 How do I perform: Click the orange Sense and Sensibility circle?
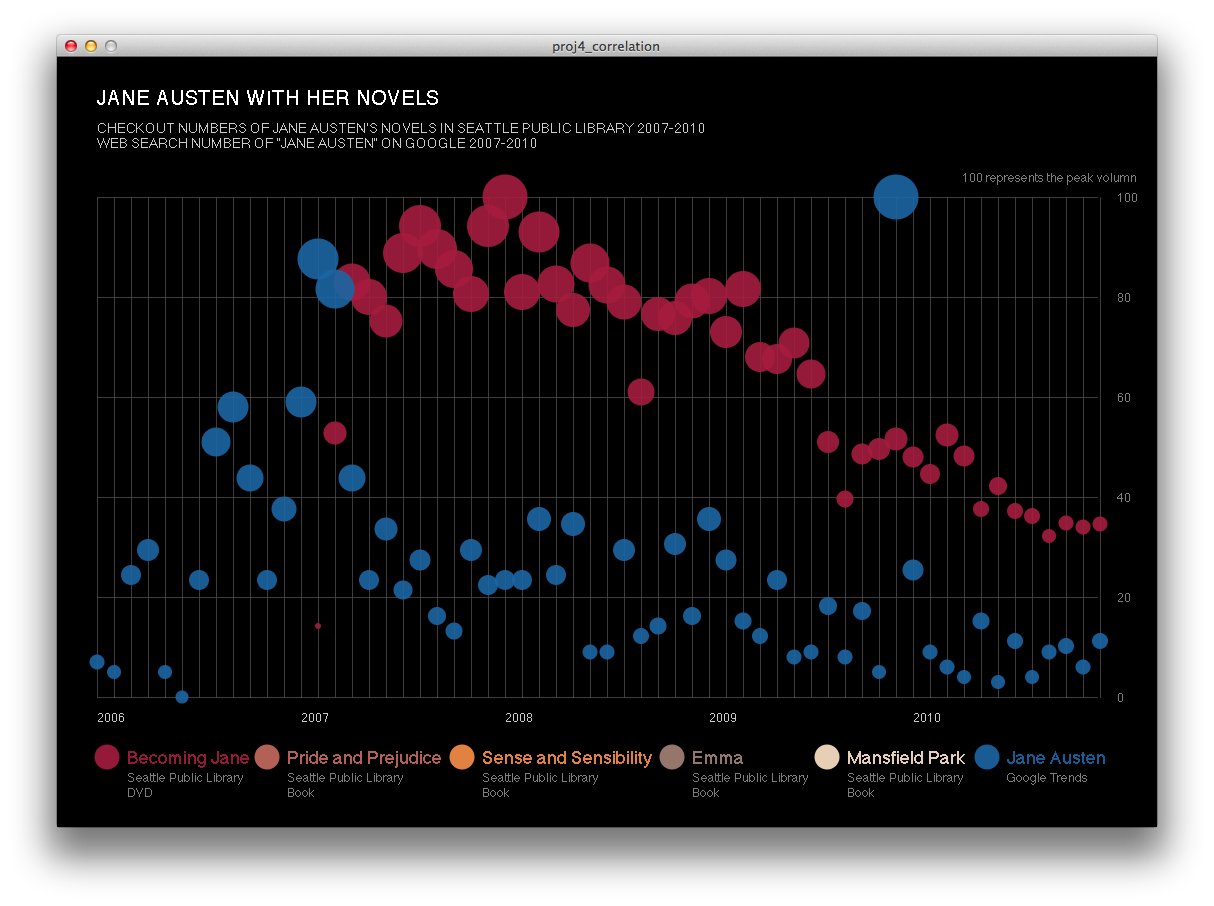tap(462, 758)
